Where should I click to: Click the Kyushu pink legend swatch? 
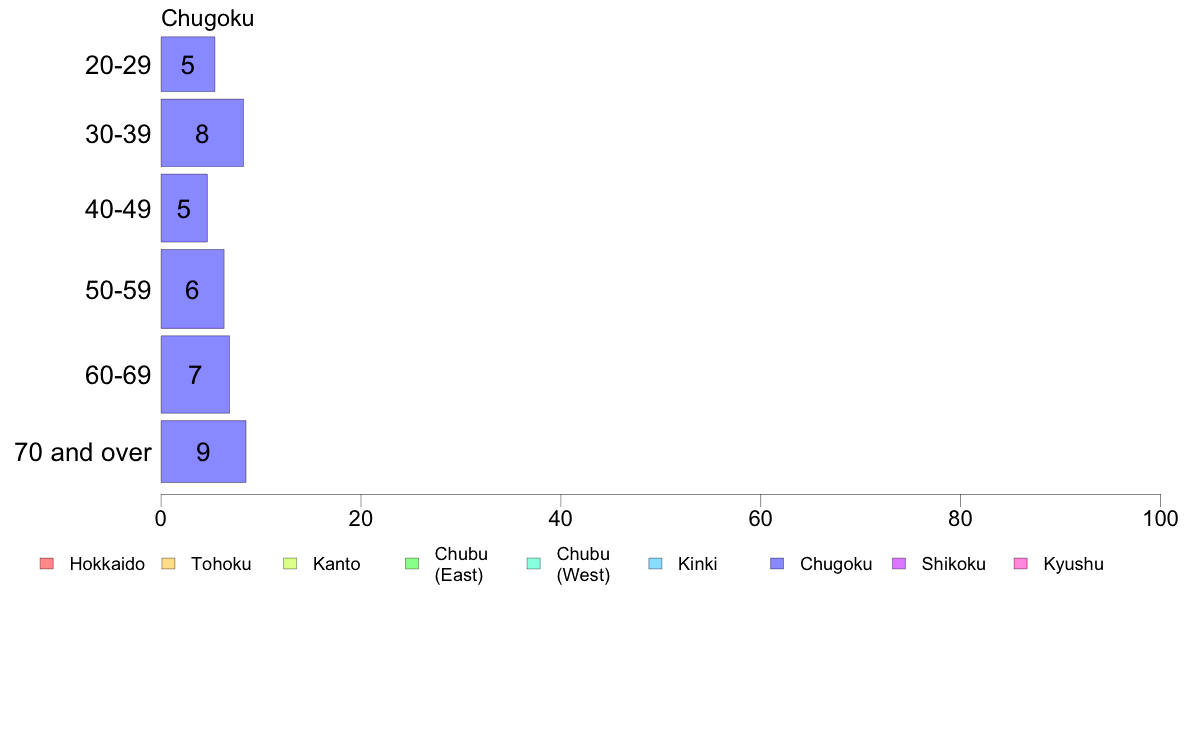click(x=1021, y=563)
